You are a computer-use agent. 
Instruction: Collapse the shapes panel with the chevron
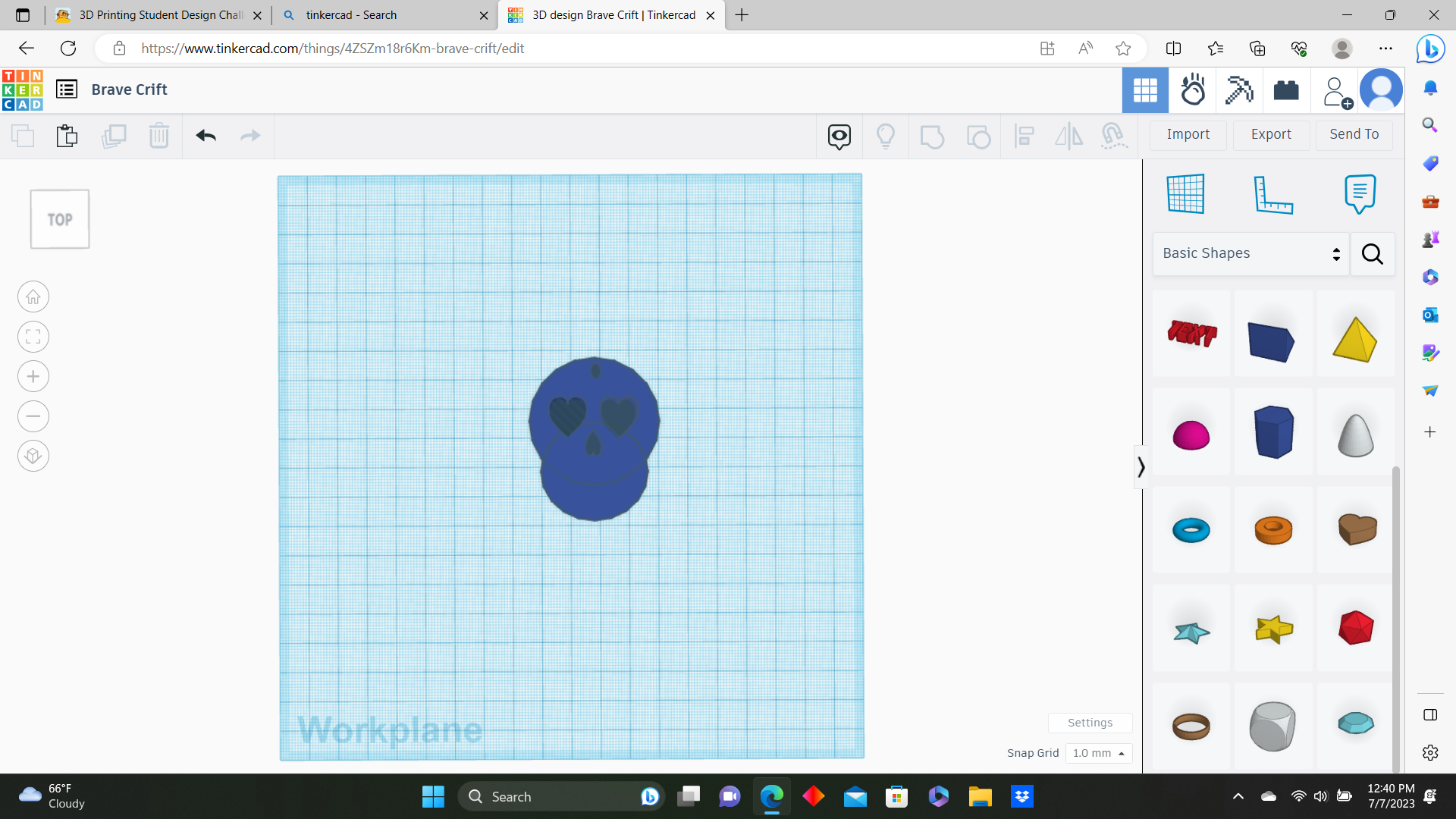tap(1141, 466)
